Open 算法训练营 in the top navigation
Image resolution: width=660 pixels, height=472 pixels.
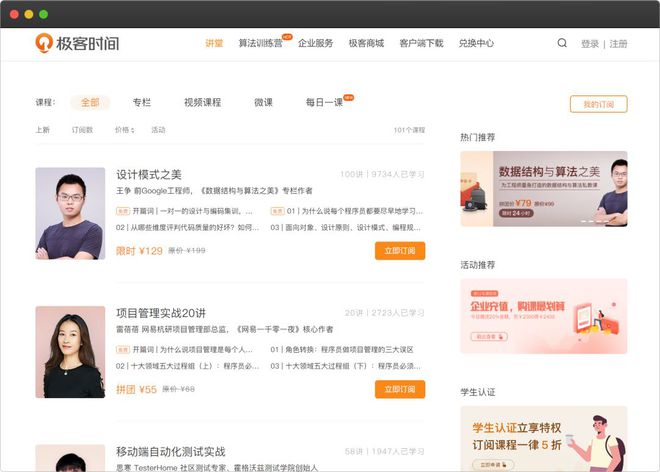[261, 43]
